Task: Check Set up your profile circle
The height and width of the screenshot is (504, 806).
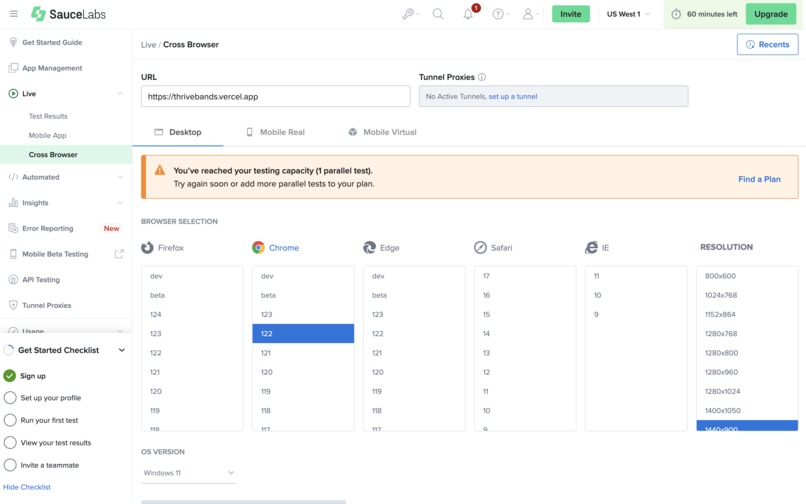Action: 10,398
